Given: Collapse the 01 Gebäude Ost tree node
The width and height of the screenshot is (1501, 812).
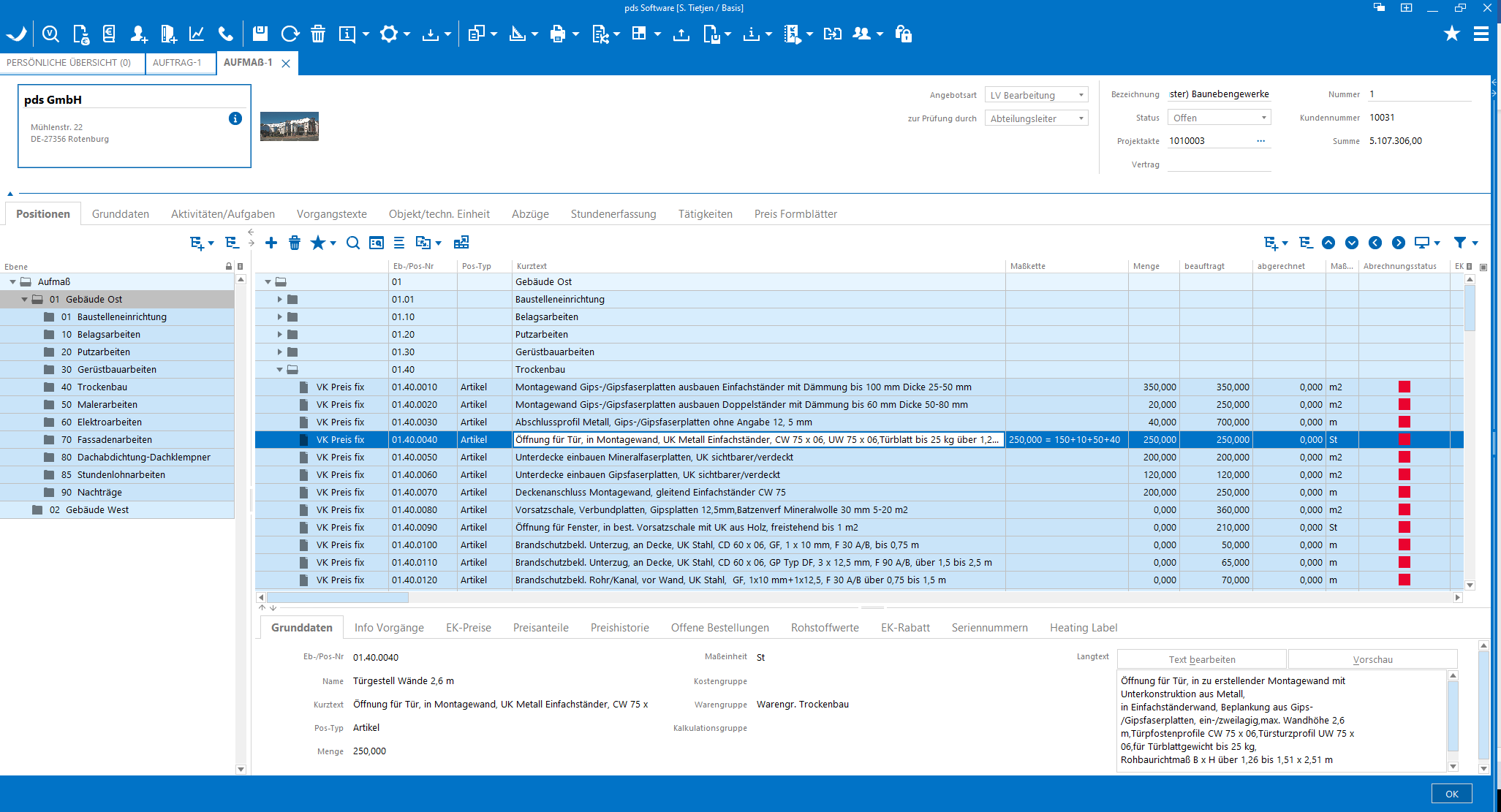Looking at the screenshot, I should (x=24, y=300).
